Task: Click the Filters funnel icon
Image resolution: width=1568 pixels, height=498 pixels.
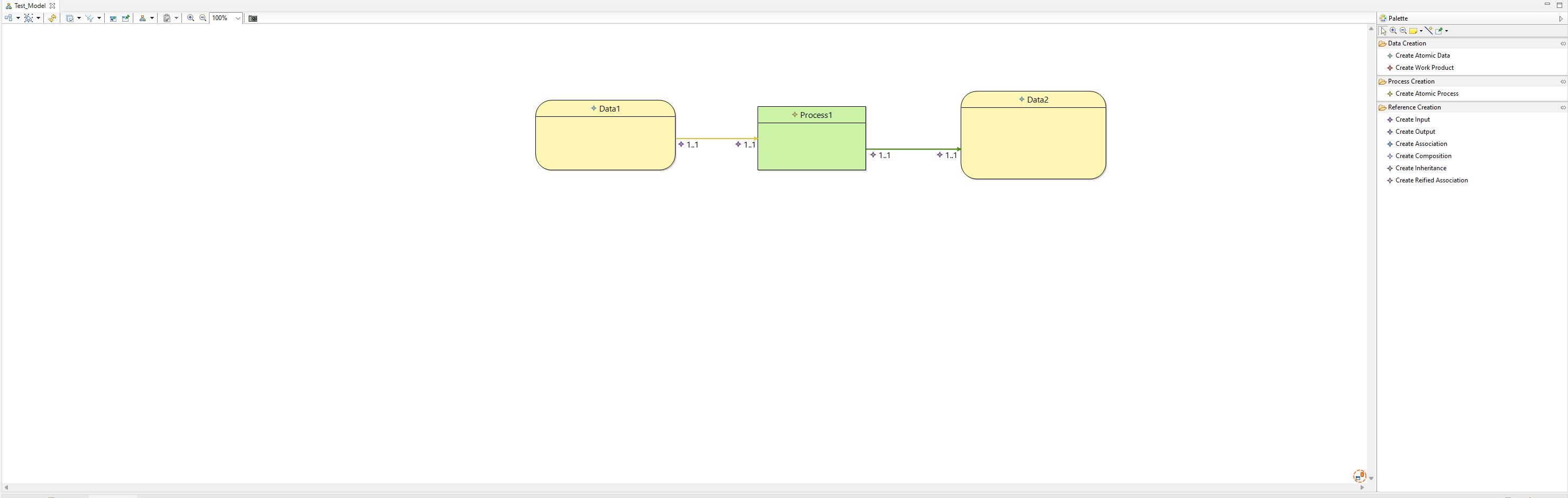Action: (x=89, y=19)
